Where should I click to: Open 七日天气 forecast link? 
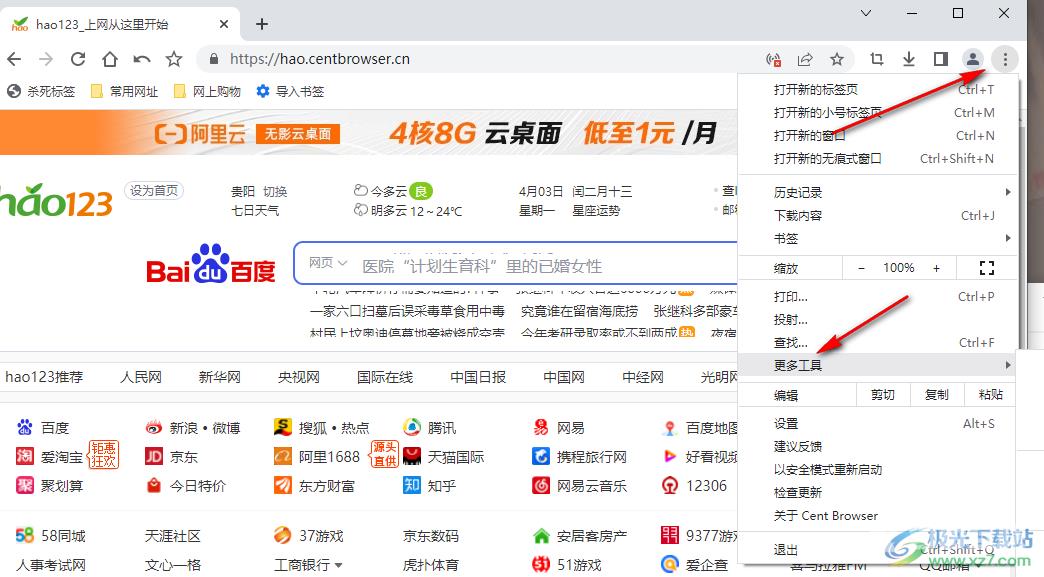[x=255, y=211]
